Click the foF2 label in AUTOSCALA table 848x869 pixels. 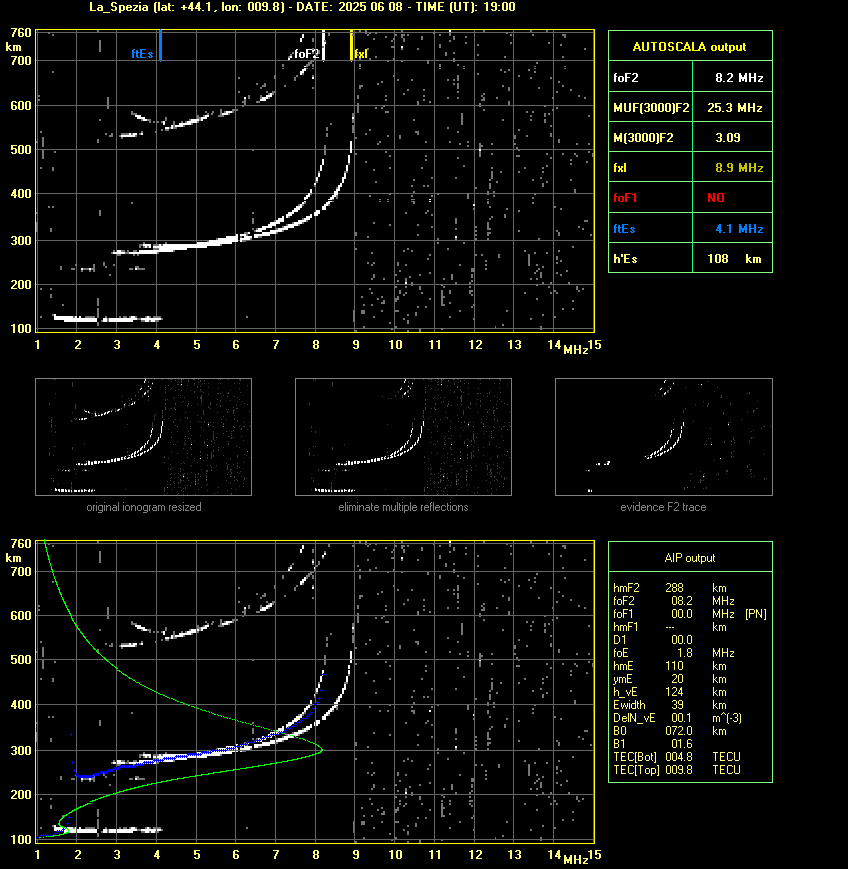pos(626,78)
